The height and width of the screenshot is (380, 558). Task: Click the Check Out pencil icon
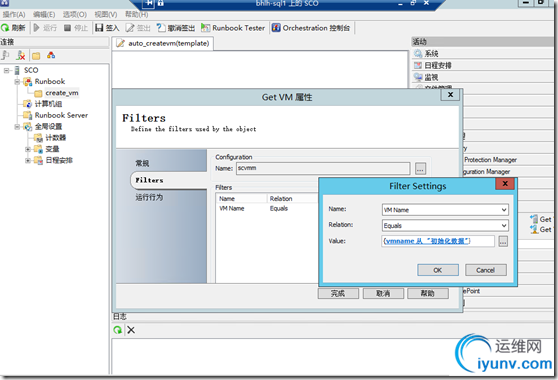(x=130, y=28)
